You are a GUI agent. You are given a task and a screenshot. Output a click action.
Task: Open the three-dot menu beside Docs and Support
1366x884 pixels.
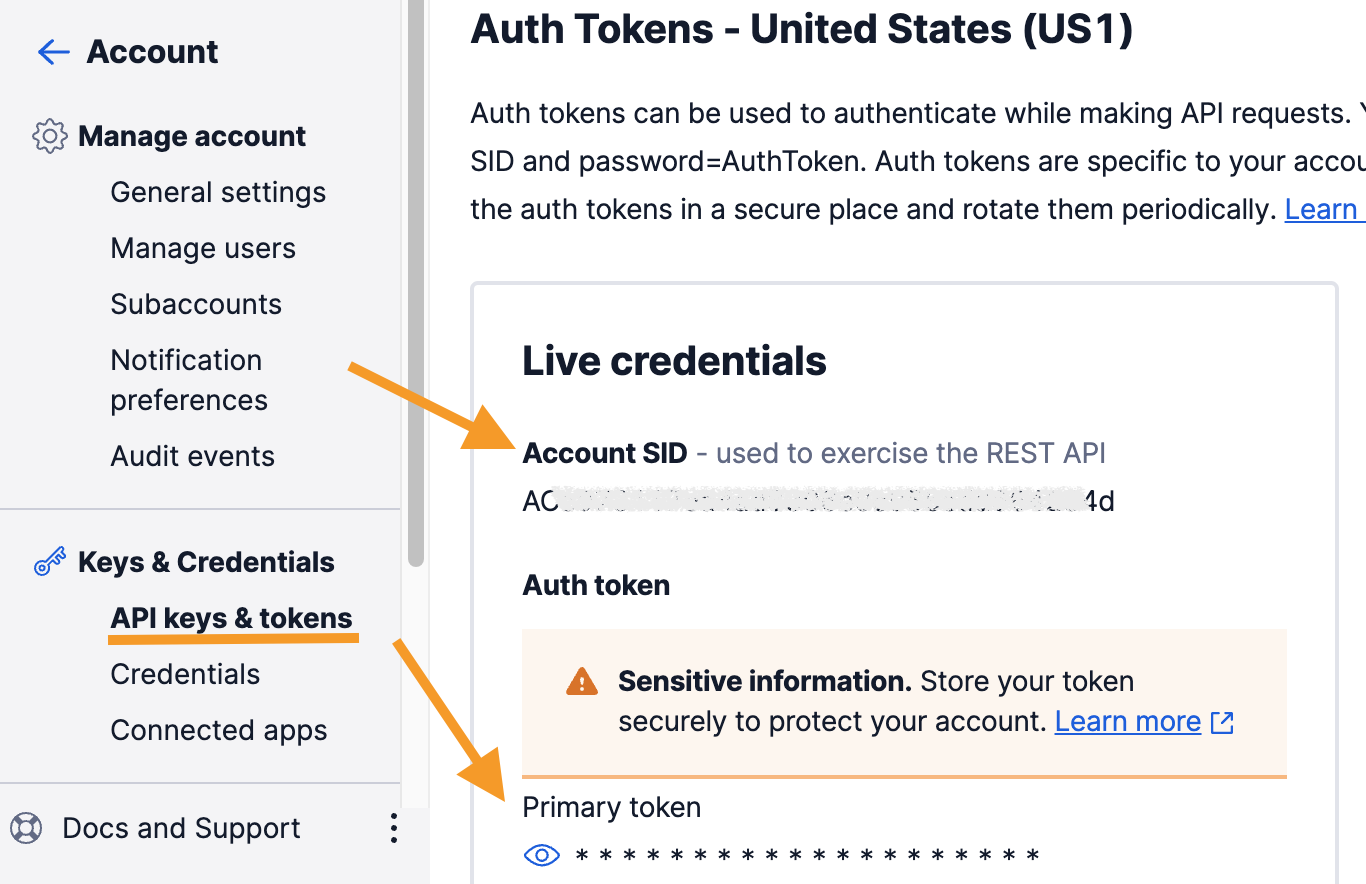(394, 828)
